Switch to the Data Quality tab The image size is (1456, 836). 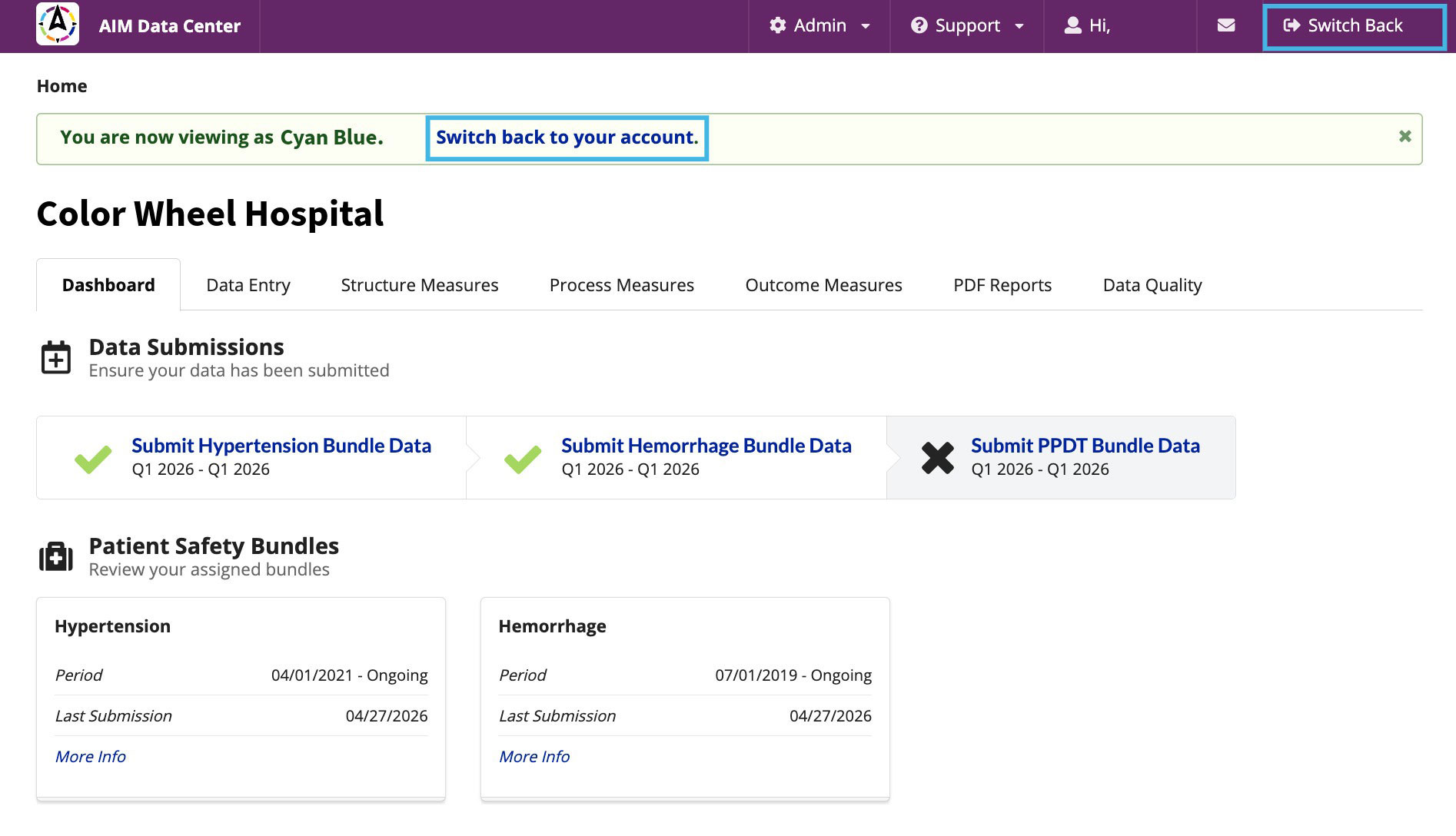point(1152,285)
